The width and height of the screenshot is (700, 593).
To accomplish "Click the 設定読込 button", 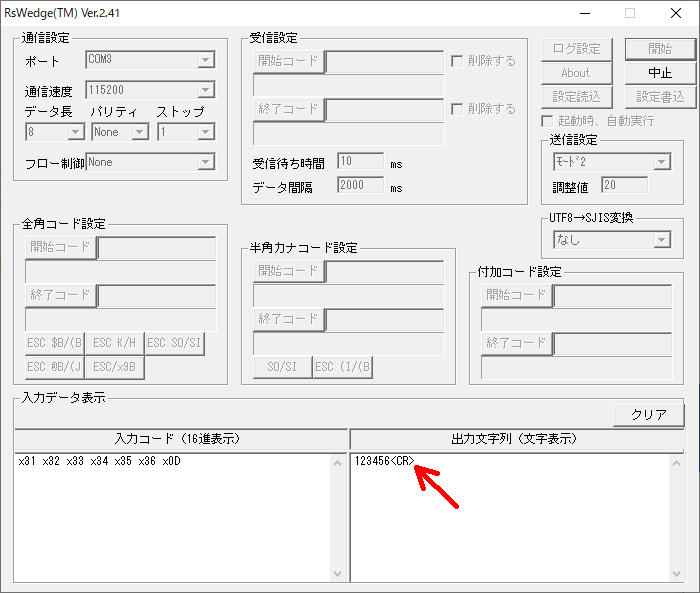I will coord(576,97).
